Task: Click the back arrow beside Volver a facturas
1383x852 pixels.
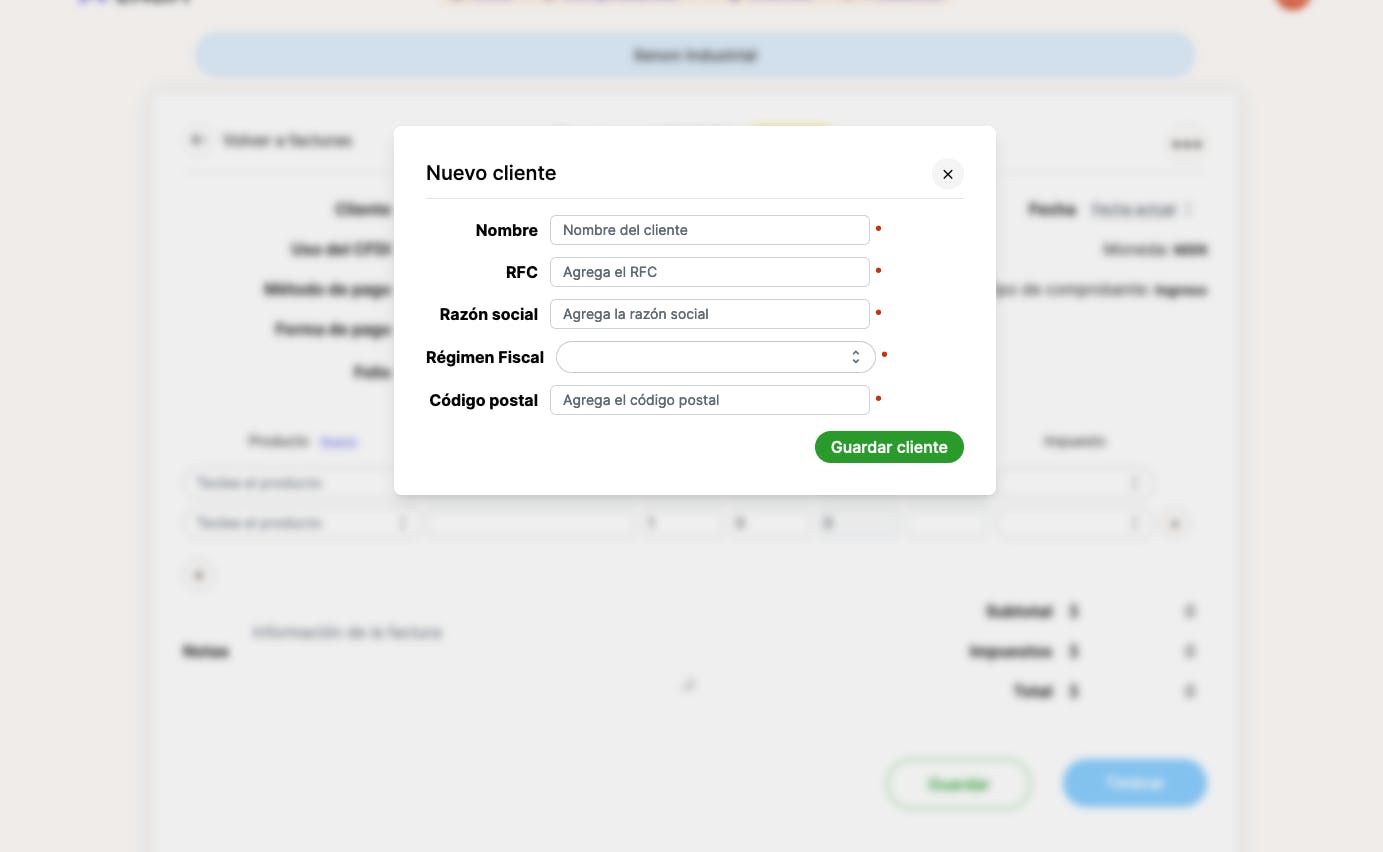Action: click(x=198, y=140)
